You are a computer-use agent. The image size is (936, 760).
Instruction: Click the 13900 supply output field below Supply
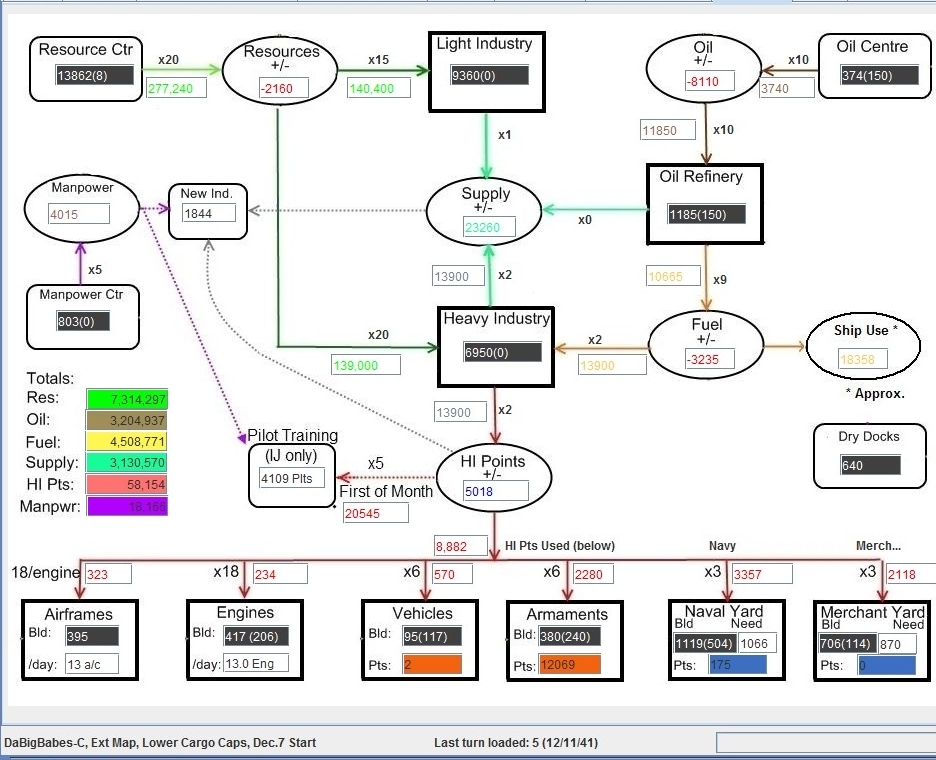click(458, 276)
